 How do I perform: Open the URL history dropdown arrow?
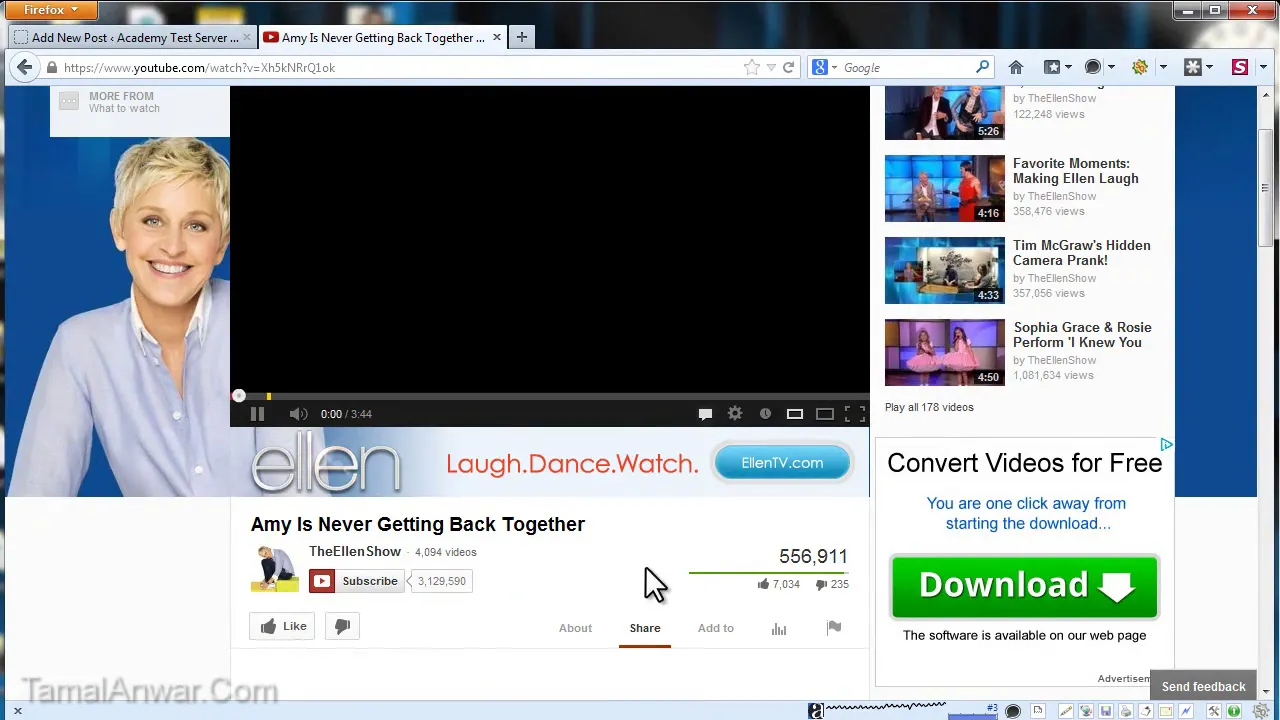click(x=771, y=68)
